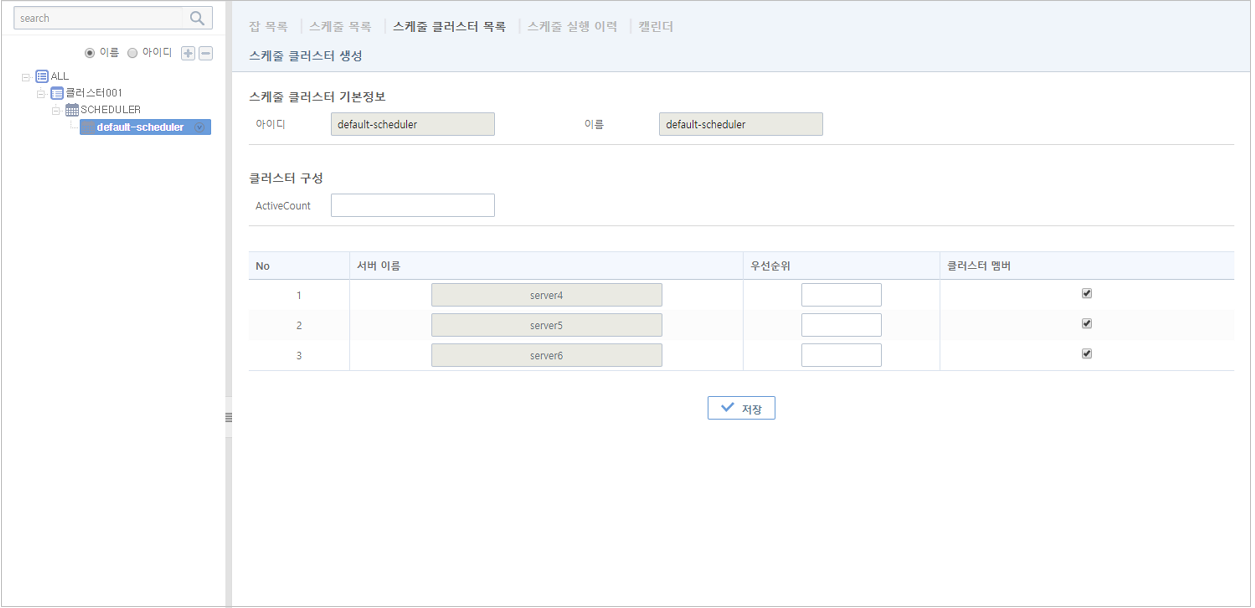Uncheck cluster member checkbox for server4
Screen dimensions: 1255x608
coord(1087,294)
